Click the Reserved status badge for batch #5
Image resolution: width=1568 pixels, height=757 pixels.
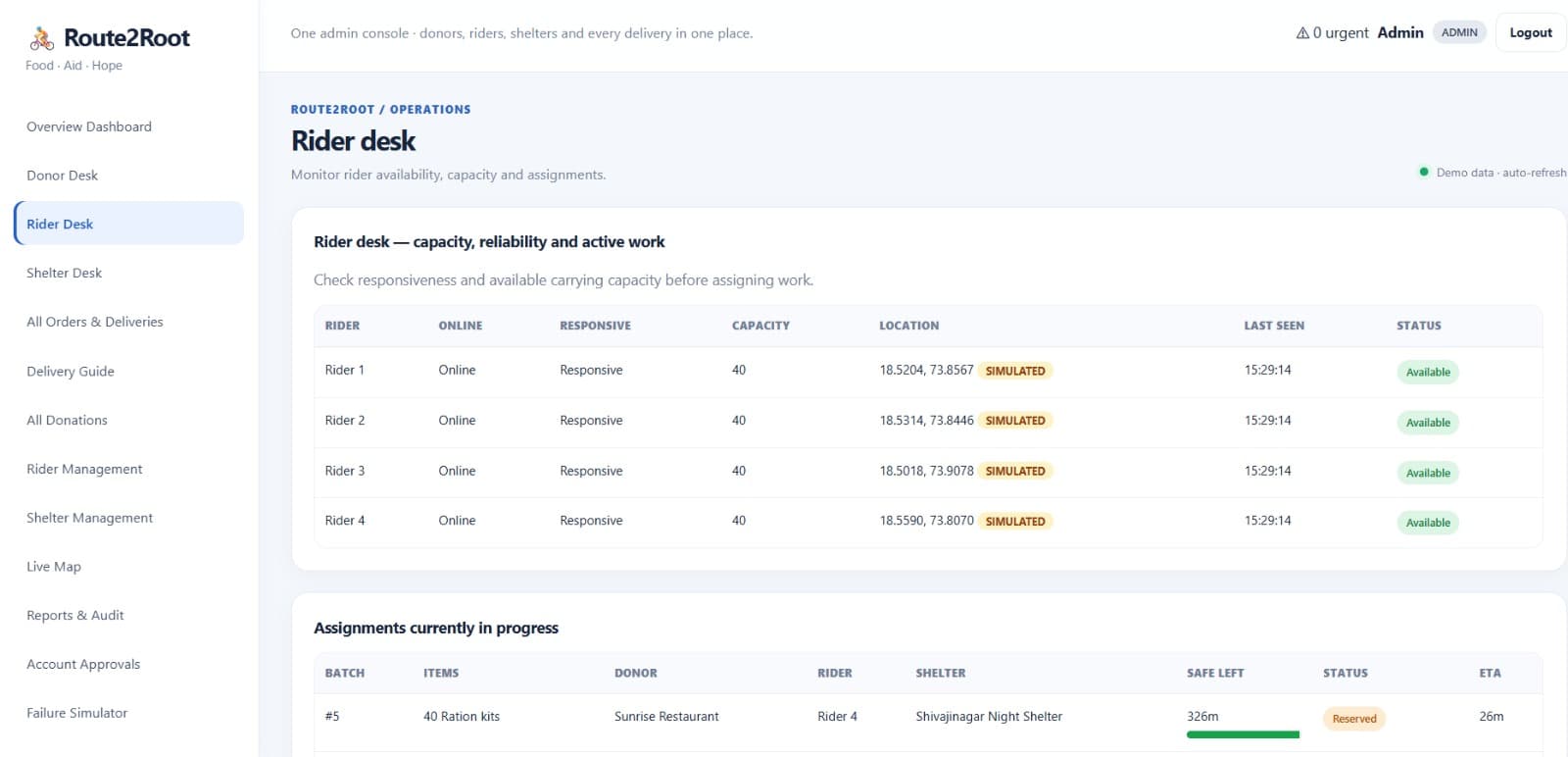pyautogui.click(x=1354, y=719)
